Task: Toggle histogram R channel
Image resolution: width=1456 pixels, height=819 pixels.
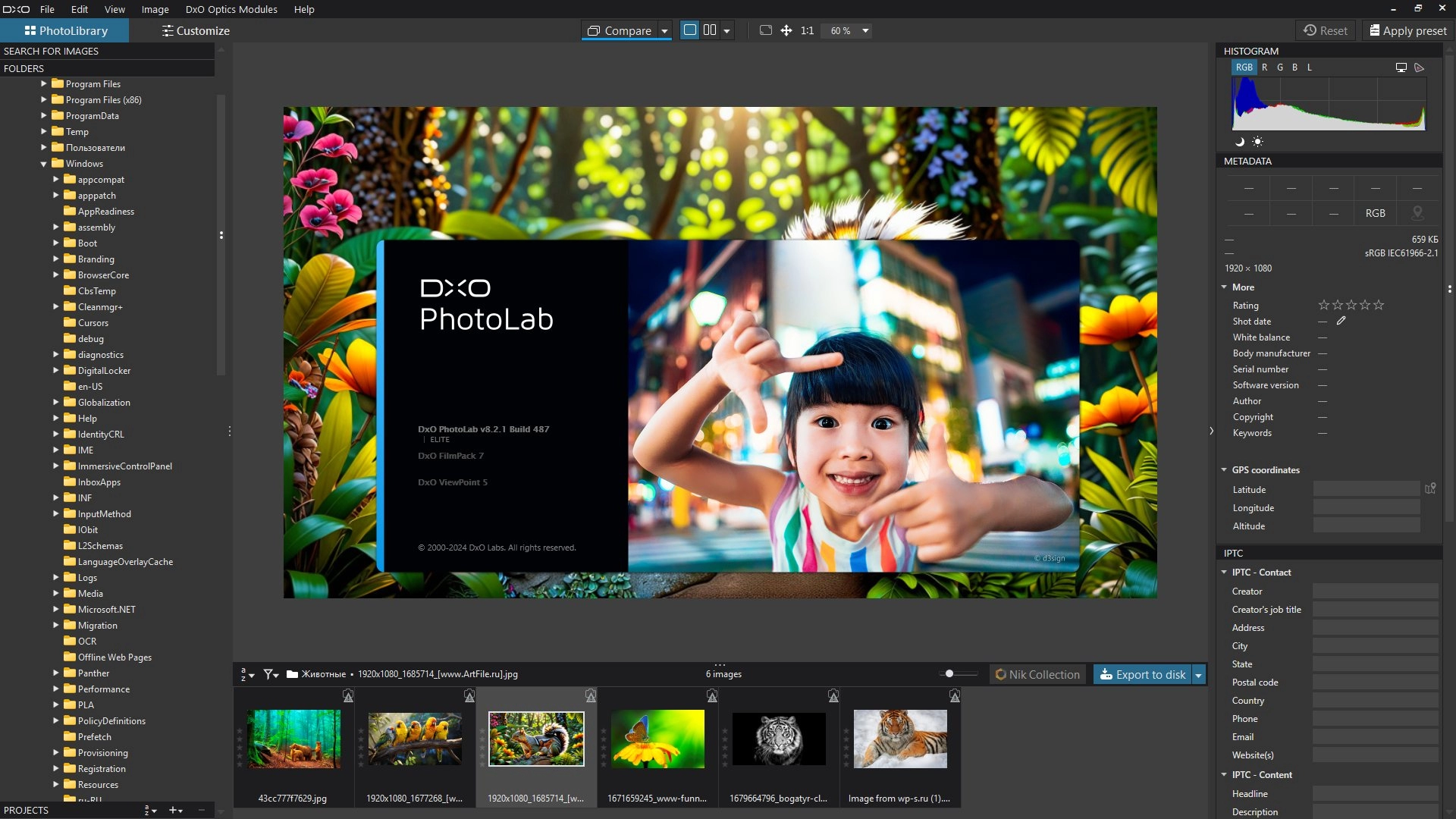Action: (x=1264, y=67)
